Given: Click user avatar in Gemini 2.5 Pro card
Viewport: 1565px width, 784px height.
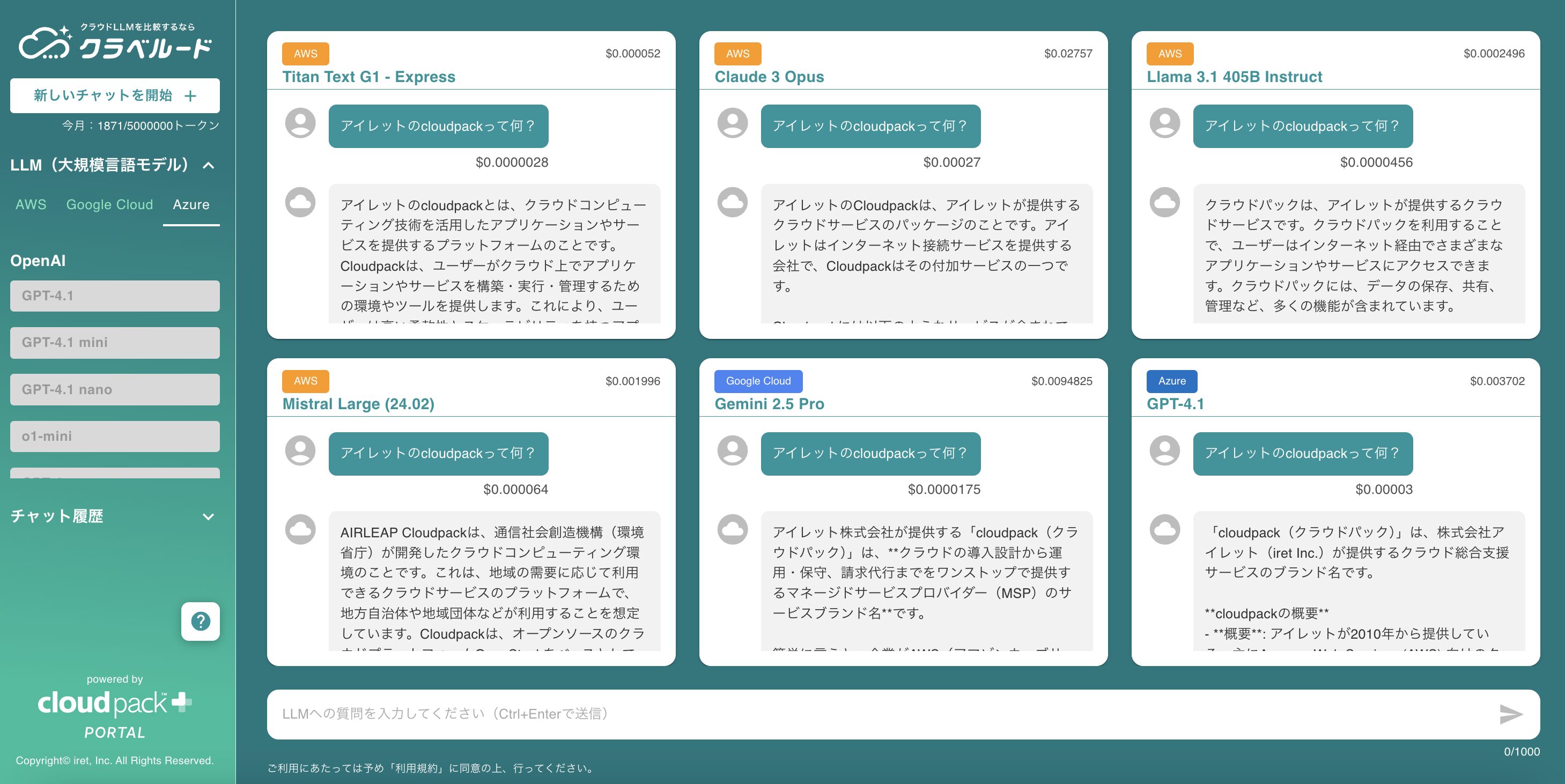Looking at the screenshot, I should coord(733,450).
